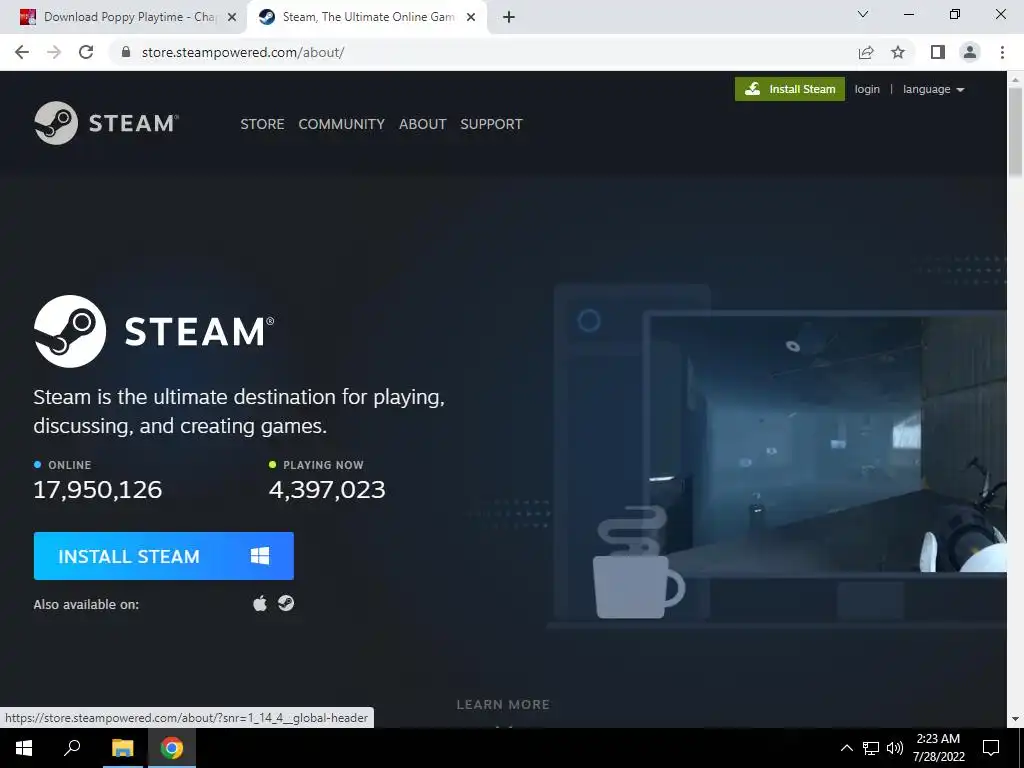Open the COMMUNITY menu
The width and height of the screenshot is (1024, 768).
[342, 124]
